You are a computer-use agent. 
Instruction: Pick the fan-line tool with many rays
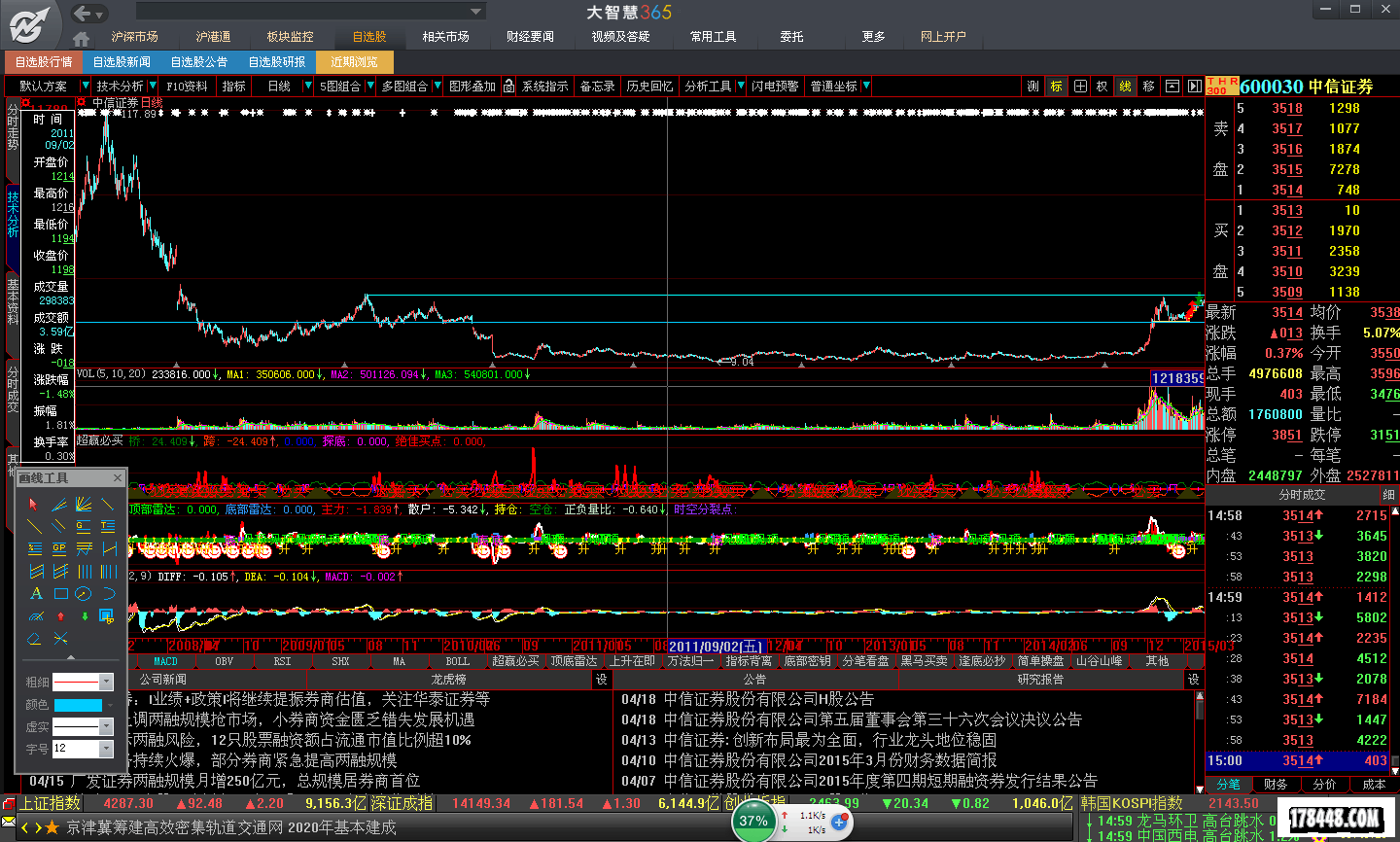pos(84,504)
